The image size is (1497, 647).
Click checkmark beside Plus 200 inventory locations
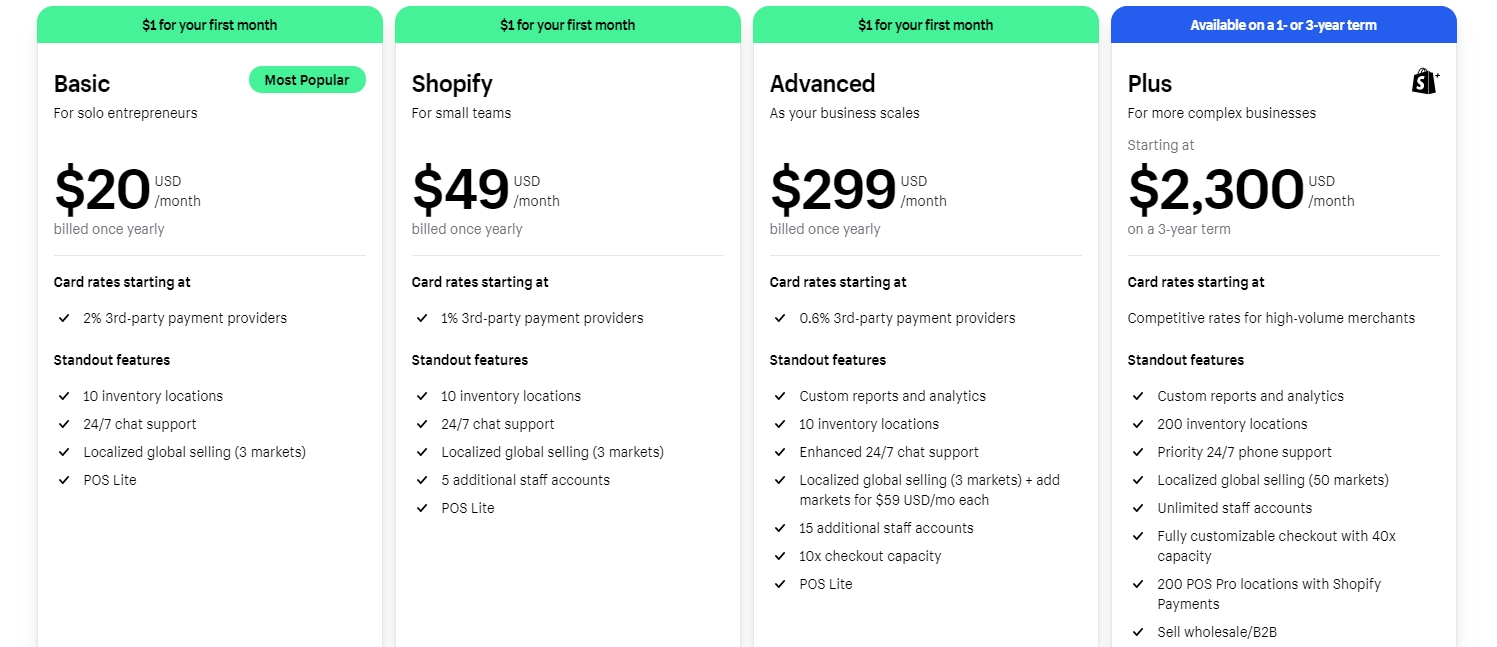tap(1138, 424)
